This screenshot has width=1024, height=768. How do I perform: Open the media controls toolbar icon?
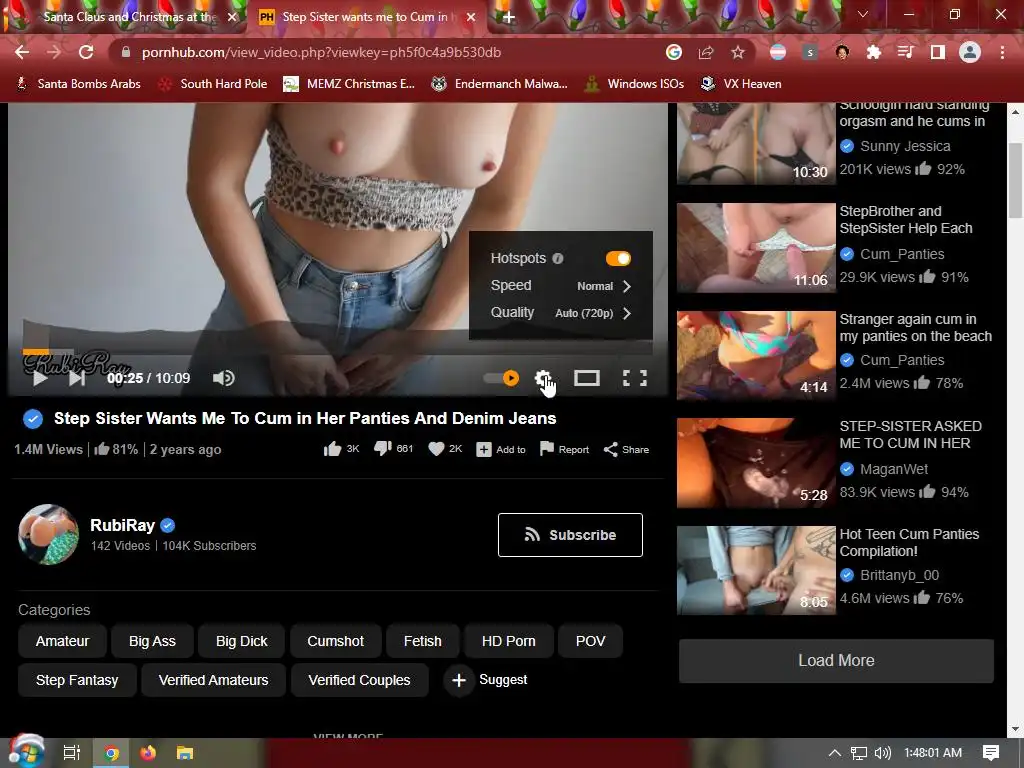coord(906,52)
